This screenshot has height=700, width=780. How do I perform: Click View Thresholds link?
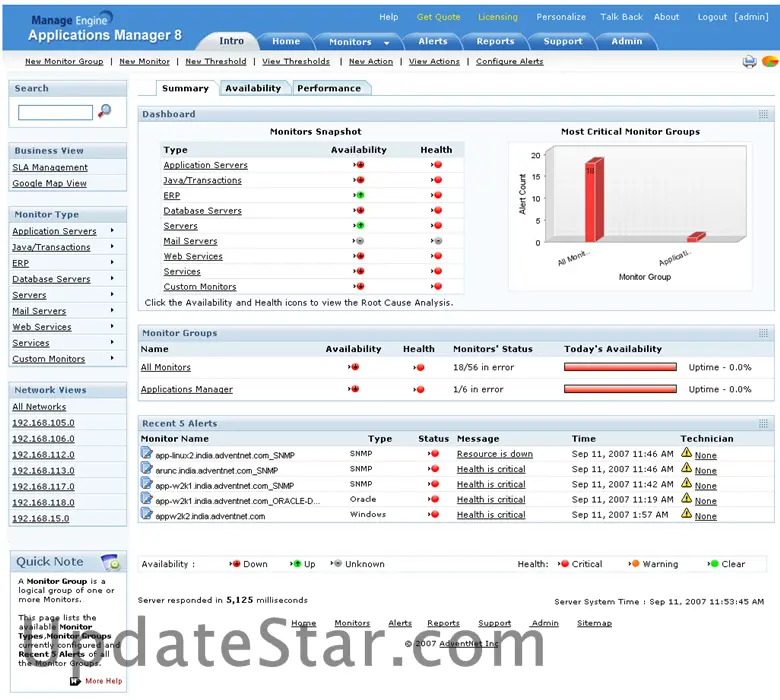(296, 61)
